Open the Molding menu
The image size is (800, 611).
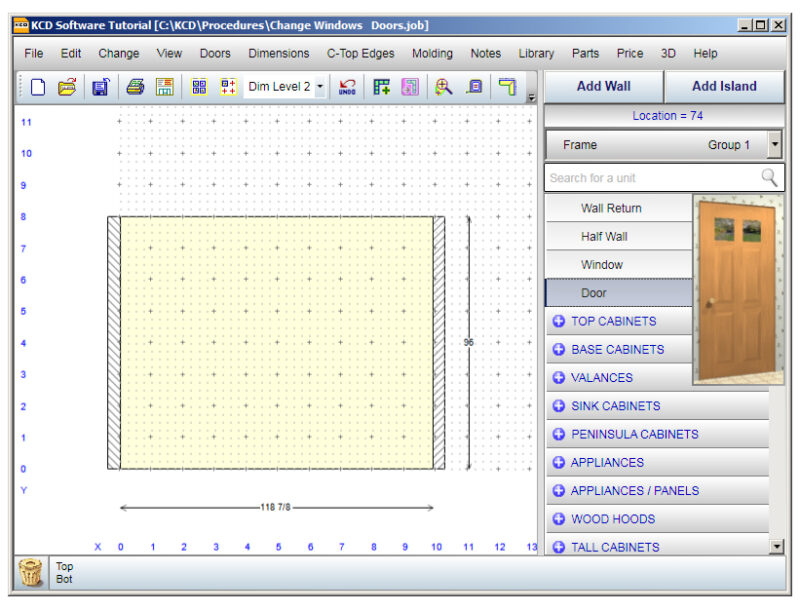point(432,53)
